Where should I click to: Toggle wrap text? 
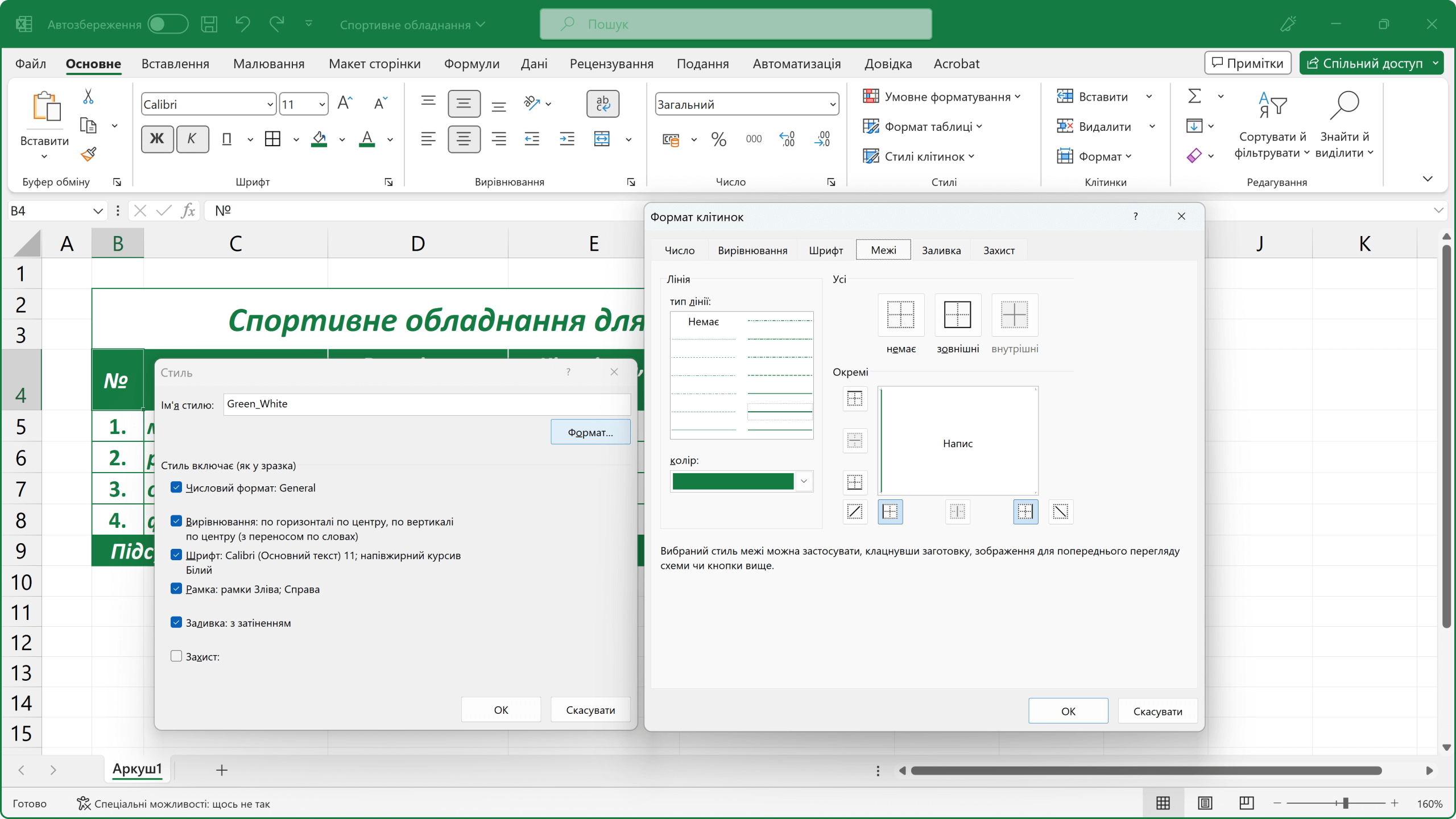[x=602, y=104]
